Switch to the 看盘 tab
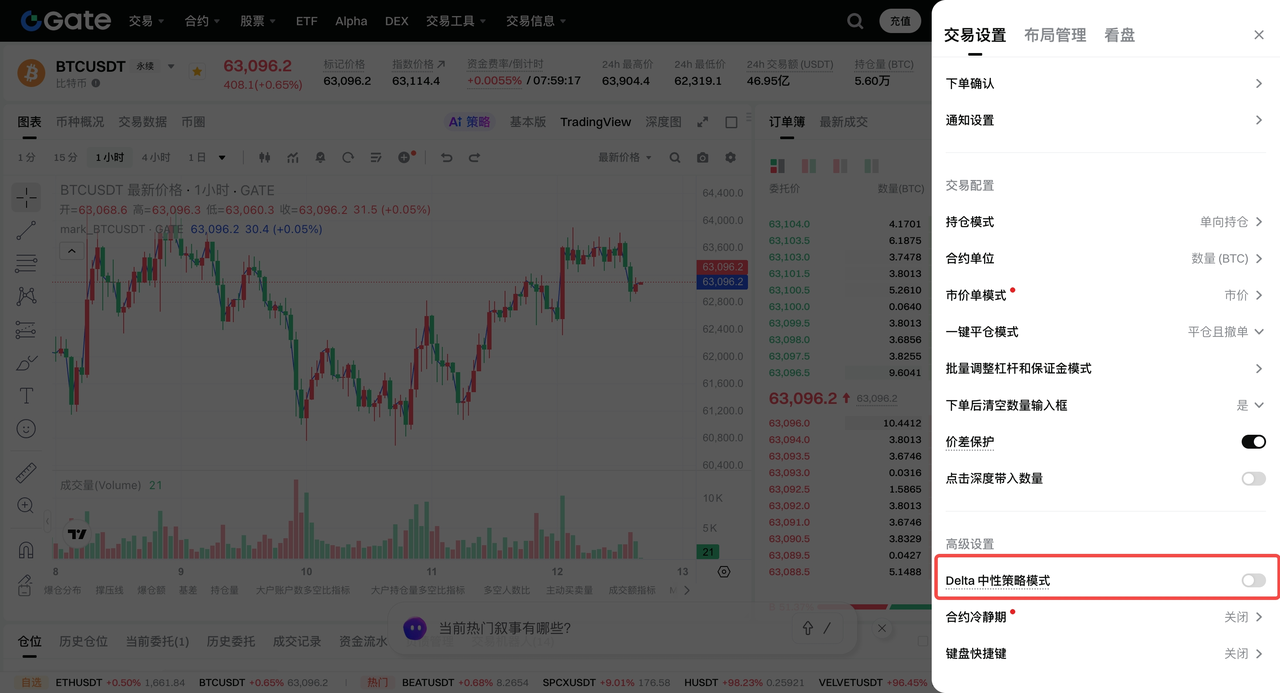 point(1120,35)
